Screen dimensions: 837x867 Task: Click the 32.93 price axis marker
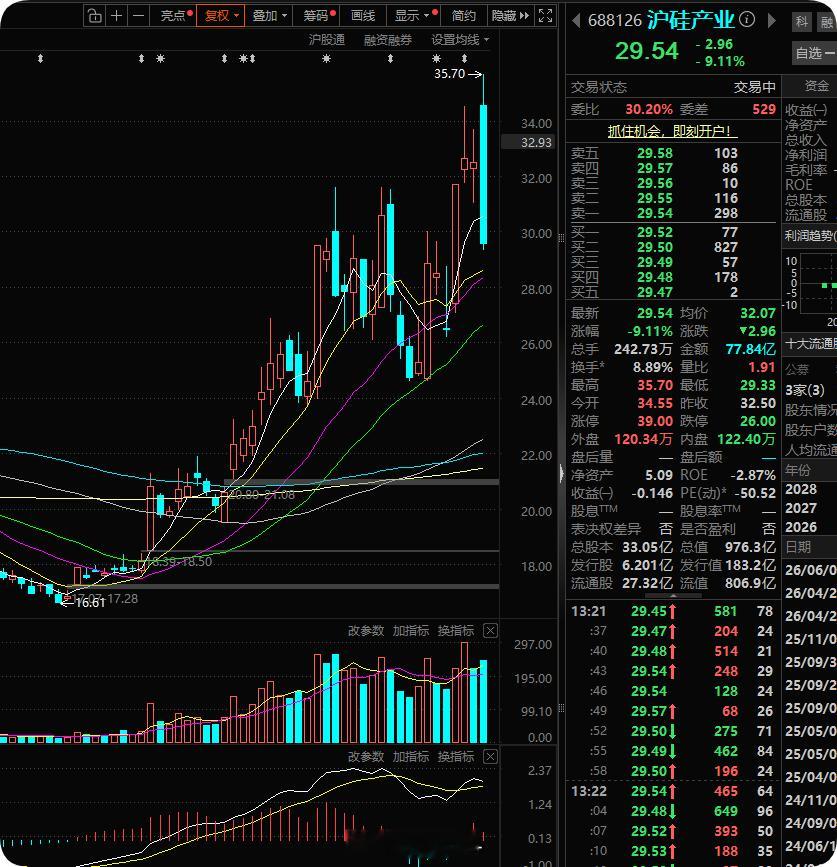tap(529, 142)
